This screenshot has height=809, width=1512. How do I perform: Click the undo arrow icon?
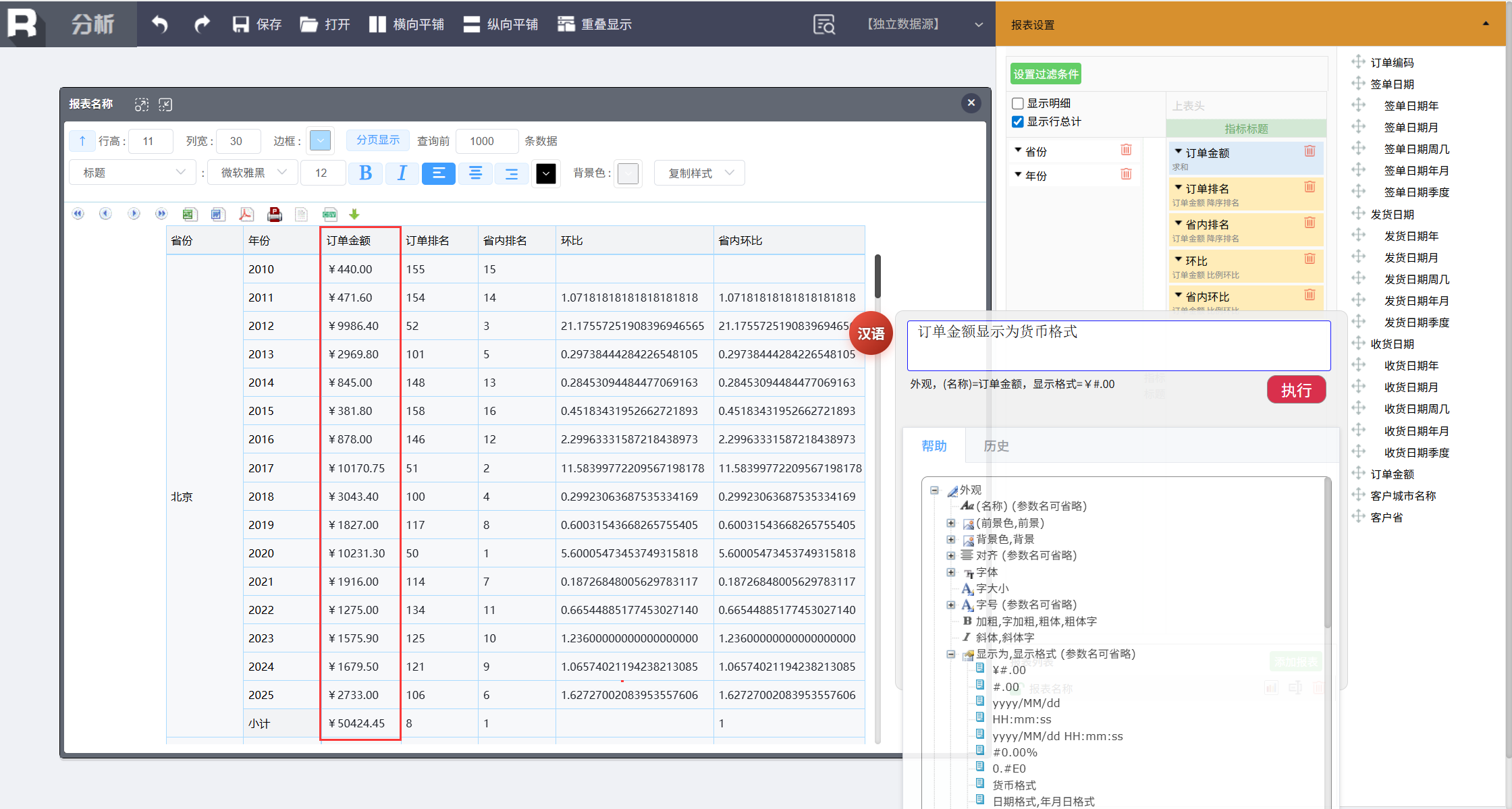[x=159, y=24]
